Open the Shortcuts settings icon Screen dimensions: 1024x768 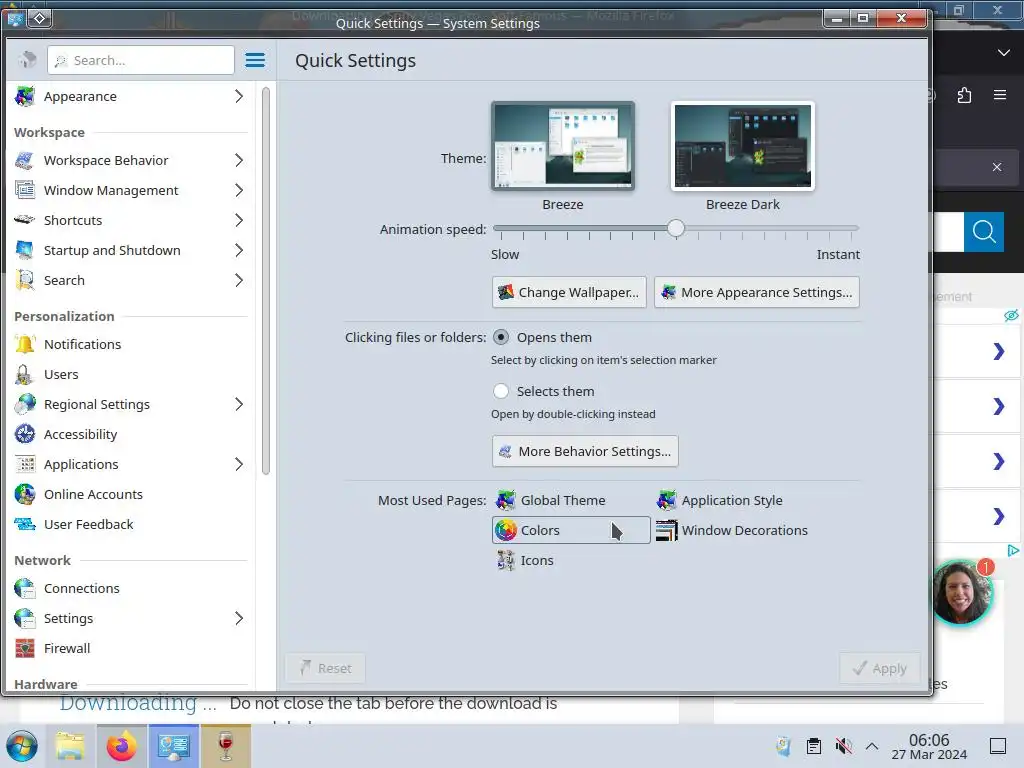tap(25, 220)
